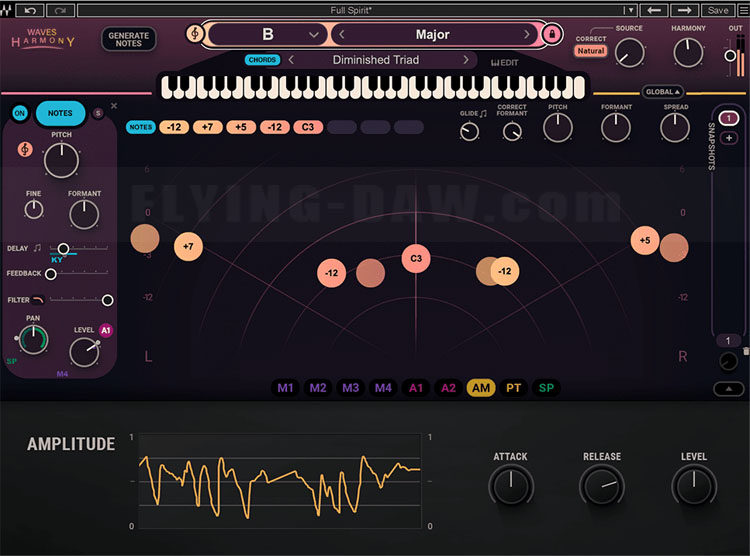Click the treble clef key icon near B
750x556 pixels.
tap(195, 33)
